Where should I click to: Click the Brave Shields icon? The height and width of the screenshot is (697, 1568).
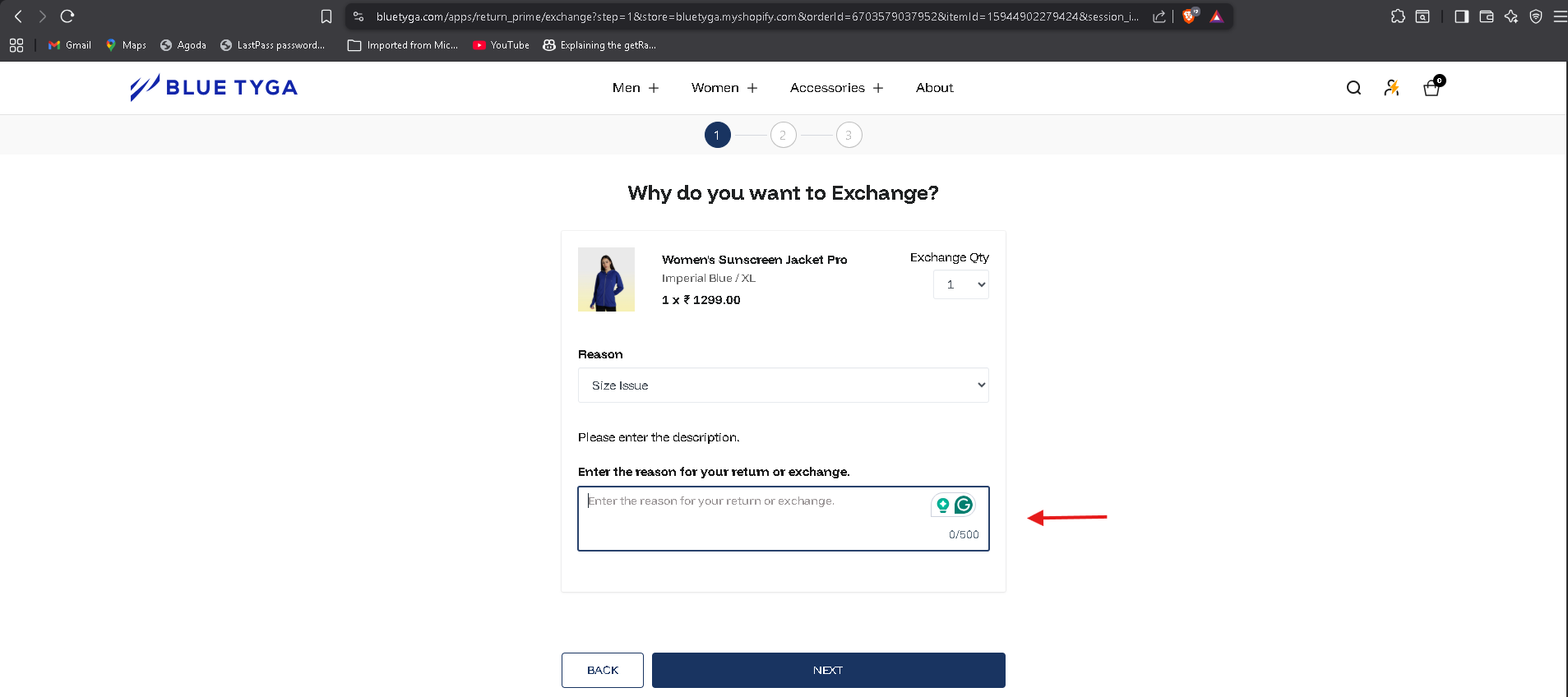[1189, 16]
